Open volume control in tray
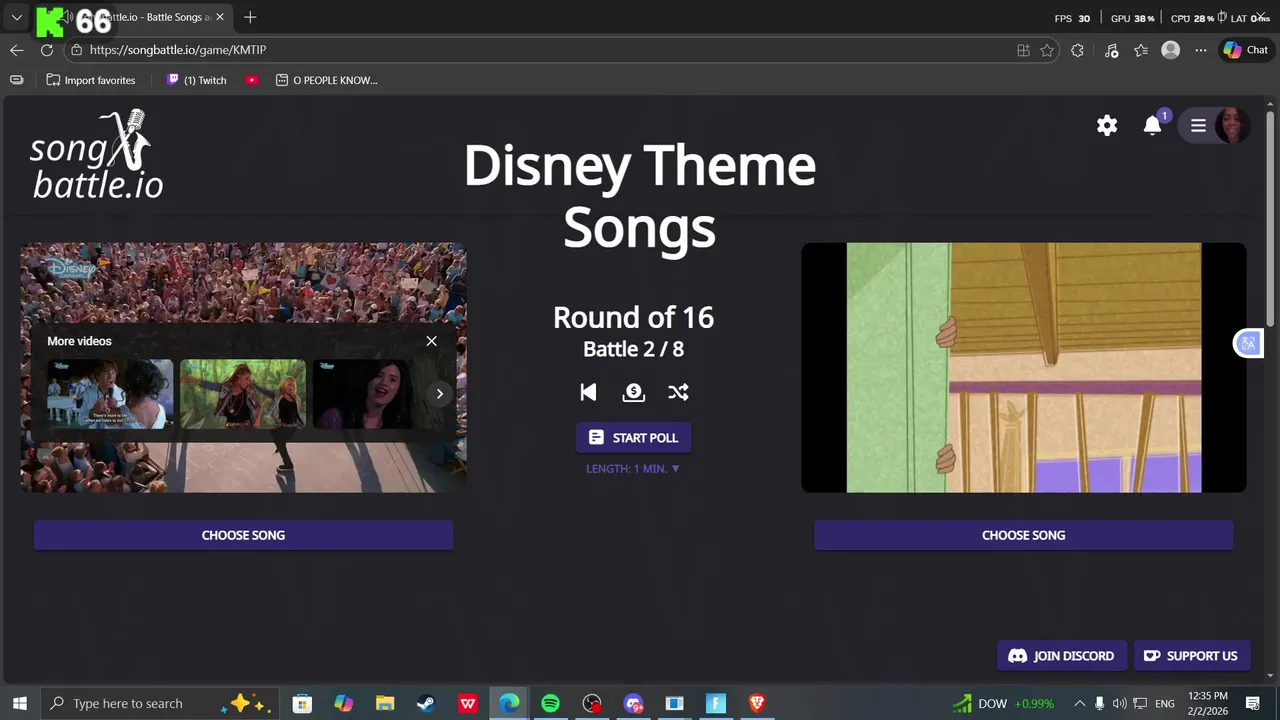This screenshot has height=720, width=1280. 1119,704
